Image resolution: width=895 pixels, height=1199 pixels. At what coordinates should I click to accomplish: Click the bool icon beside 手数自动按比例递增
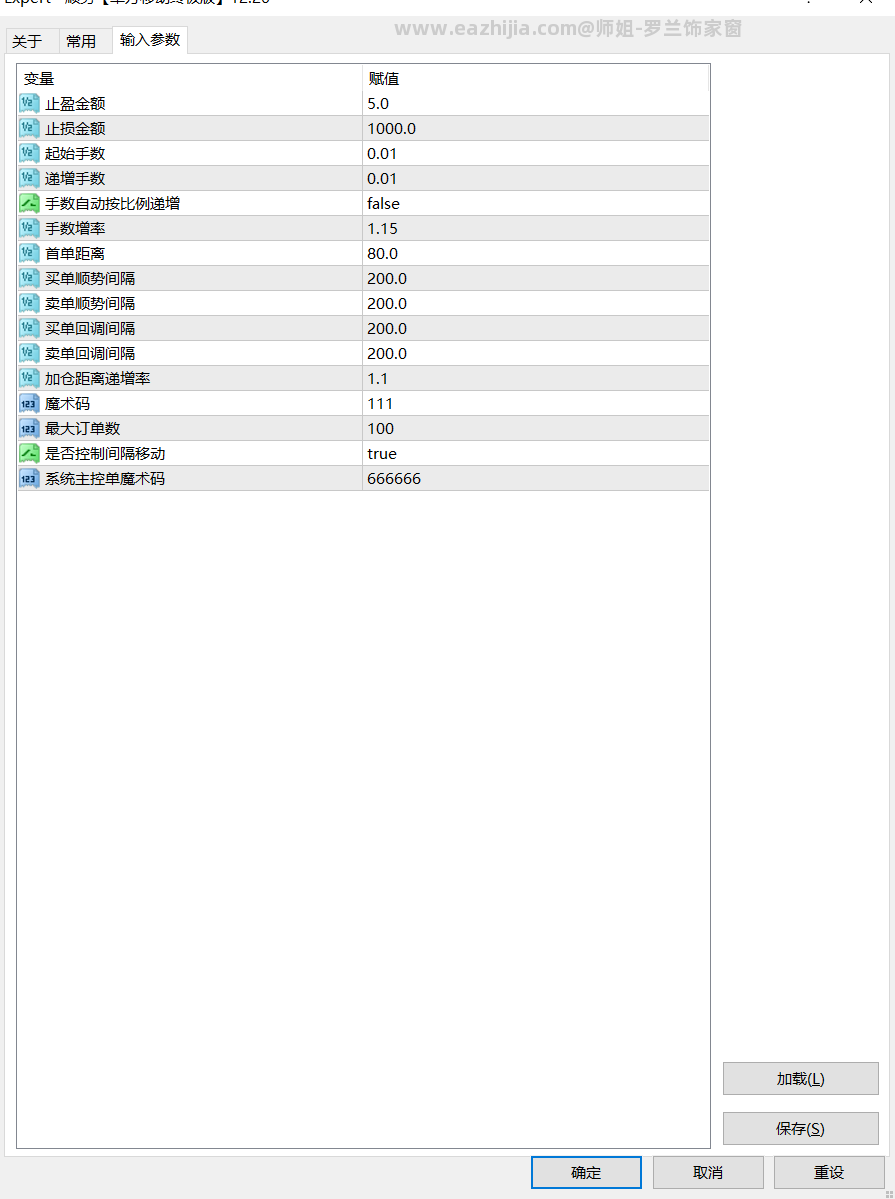click(29, 203)
